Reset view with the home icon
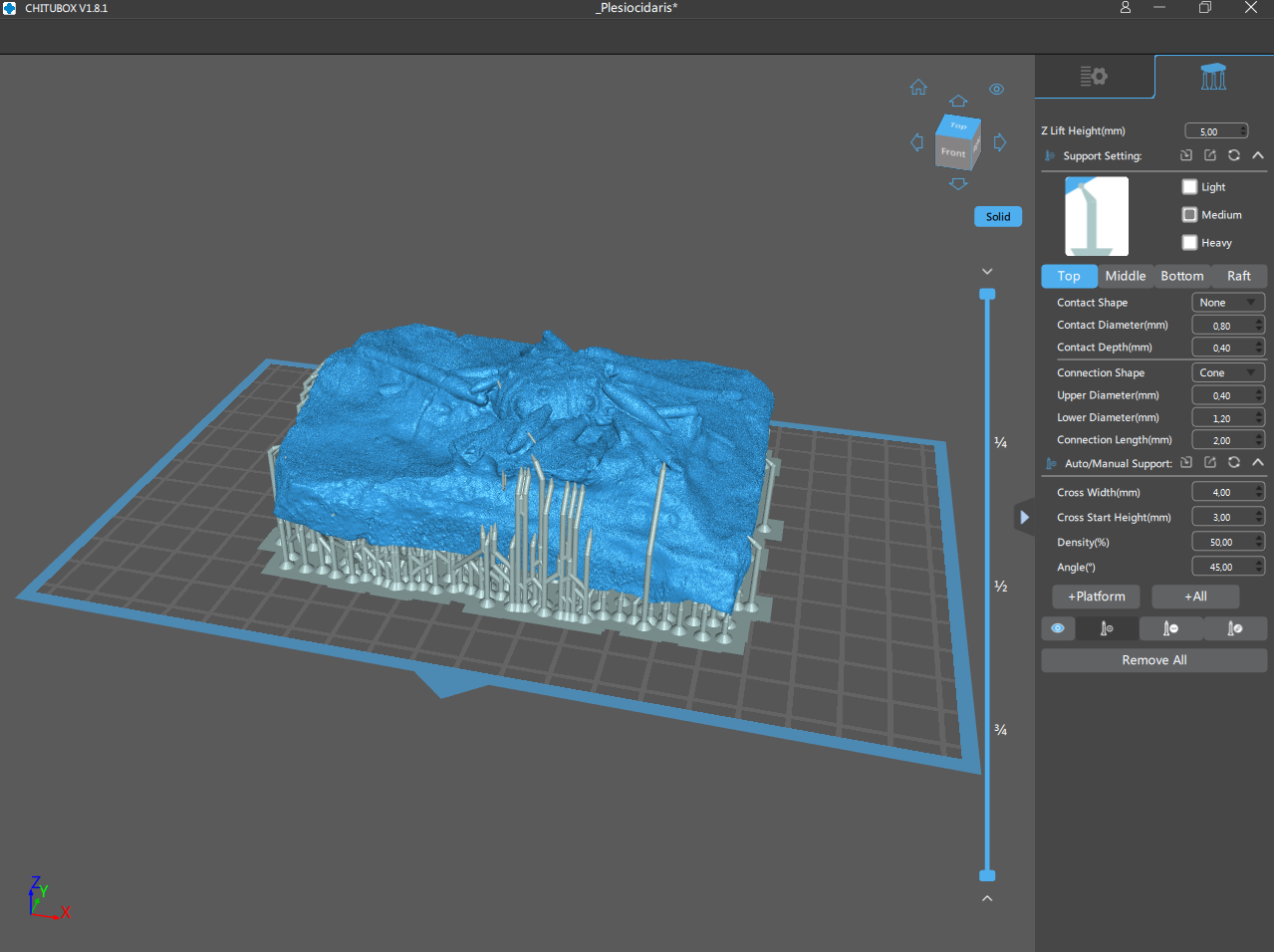The width and height of the screenshot is (1274, 952). click(918, 88)
